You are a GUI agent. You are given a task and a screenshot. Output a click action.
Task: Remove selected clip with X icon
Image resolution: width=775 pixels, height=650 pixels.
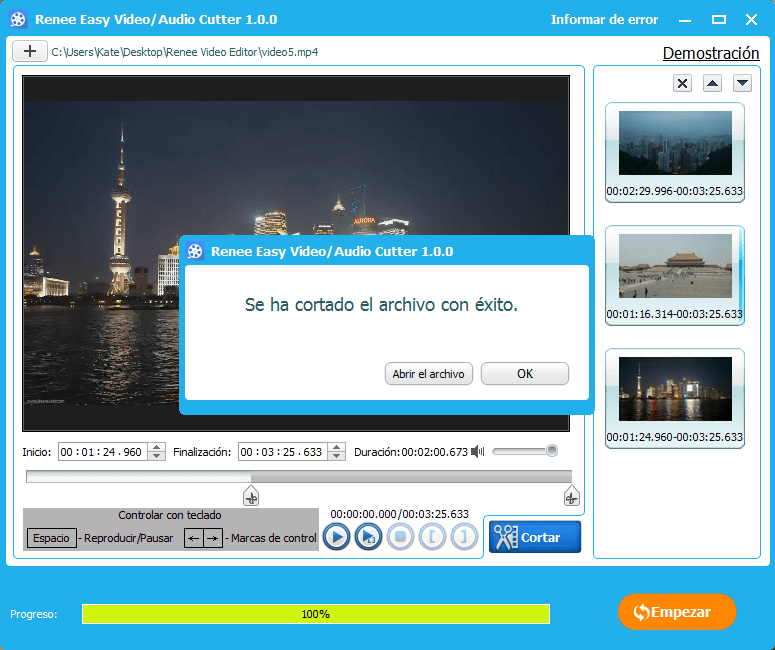682,83
